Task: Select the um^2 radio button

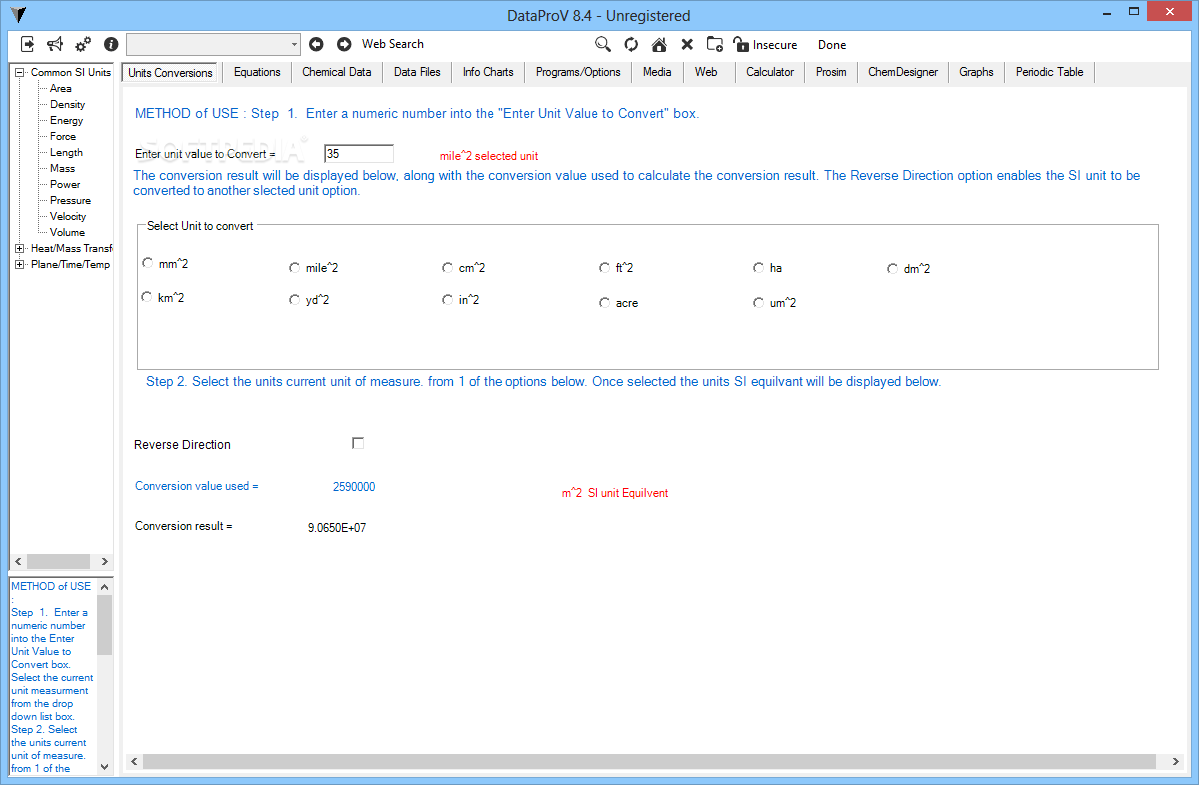Action: [759, 303]
